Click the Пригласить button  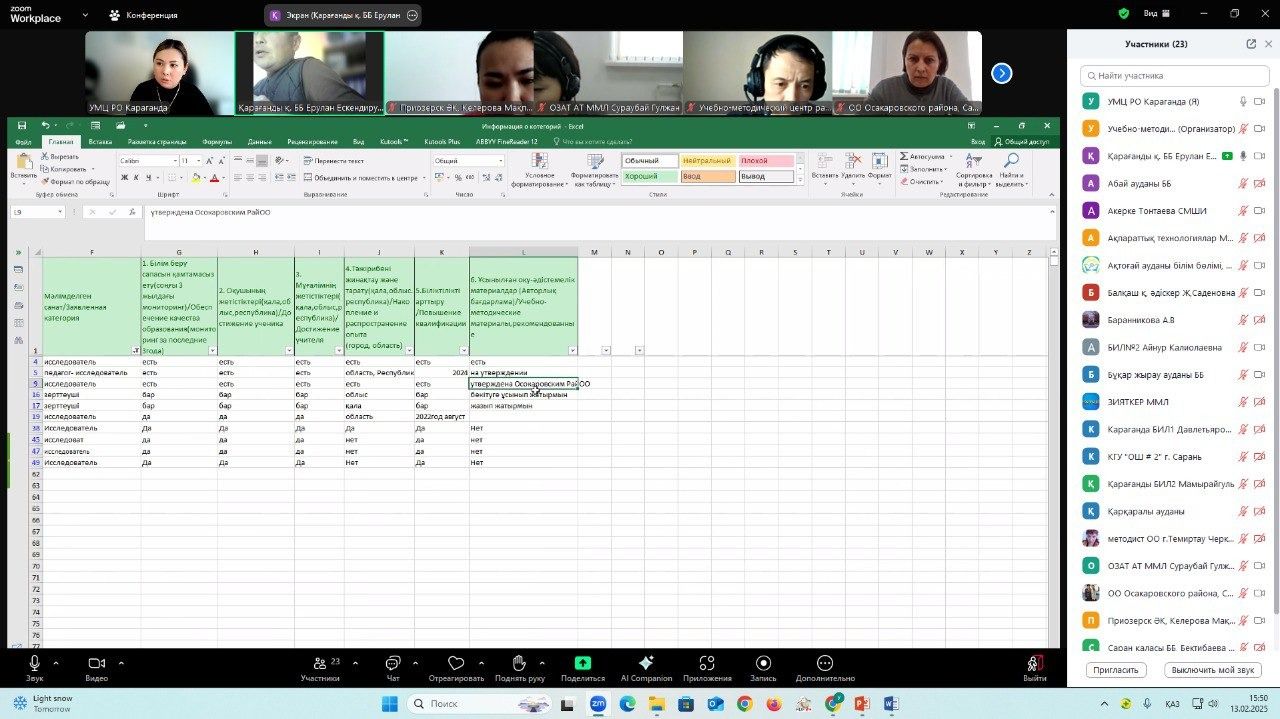coord(1115,670)
